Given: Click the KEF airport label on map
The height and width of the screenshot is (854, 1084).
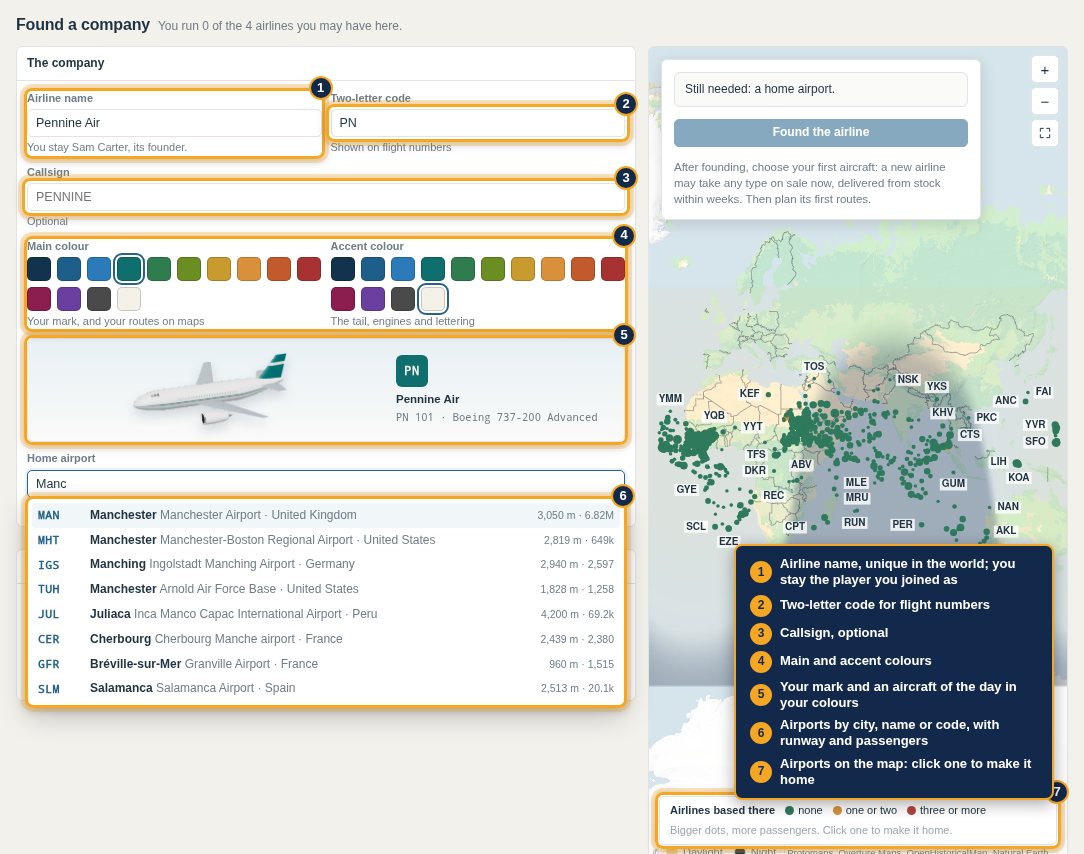Looking at the screenshot, I should click(749, 393).
